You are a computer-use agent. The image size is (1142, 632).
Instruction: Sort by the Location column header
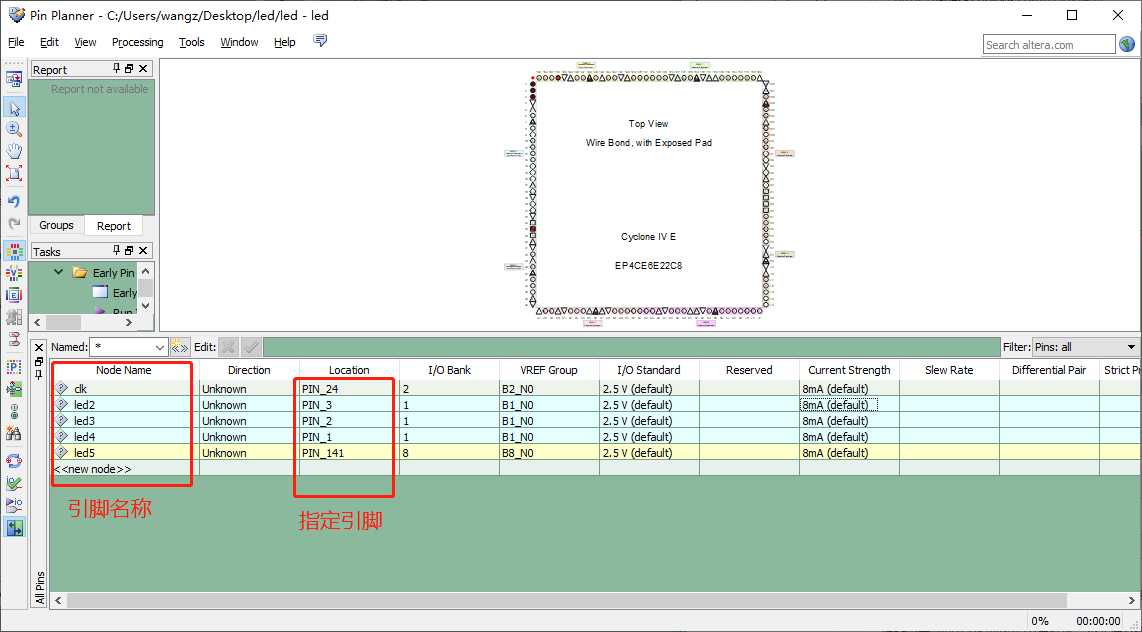click(x=349, y=370)
